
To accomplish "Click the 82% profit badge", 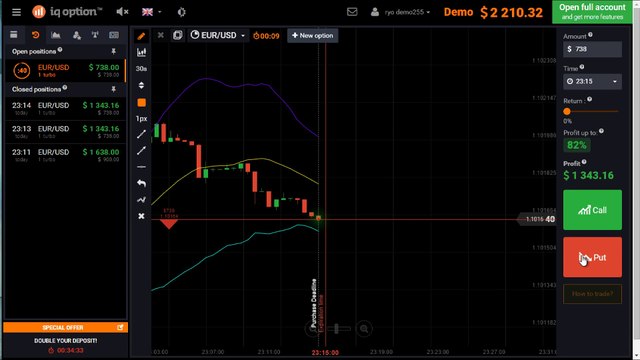I will pyautogui.click(x=576, y=145).
